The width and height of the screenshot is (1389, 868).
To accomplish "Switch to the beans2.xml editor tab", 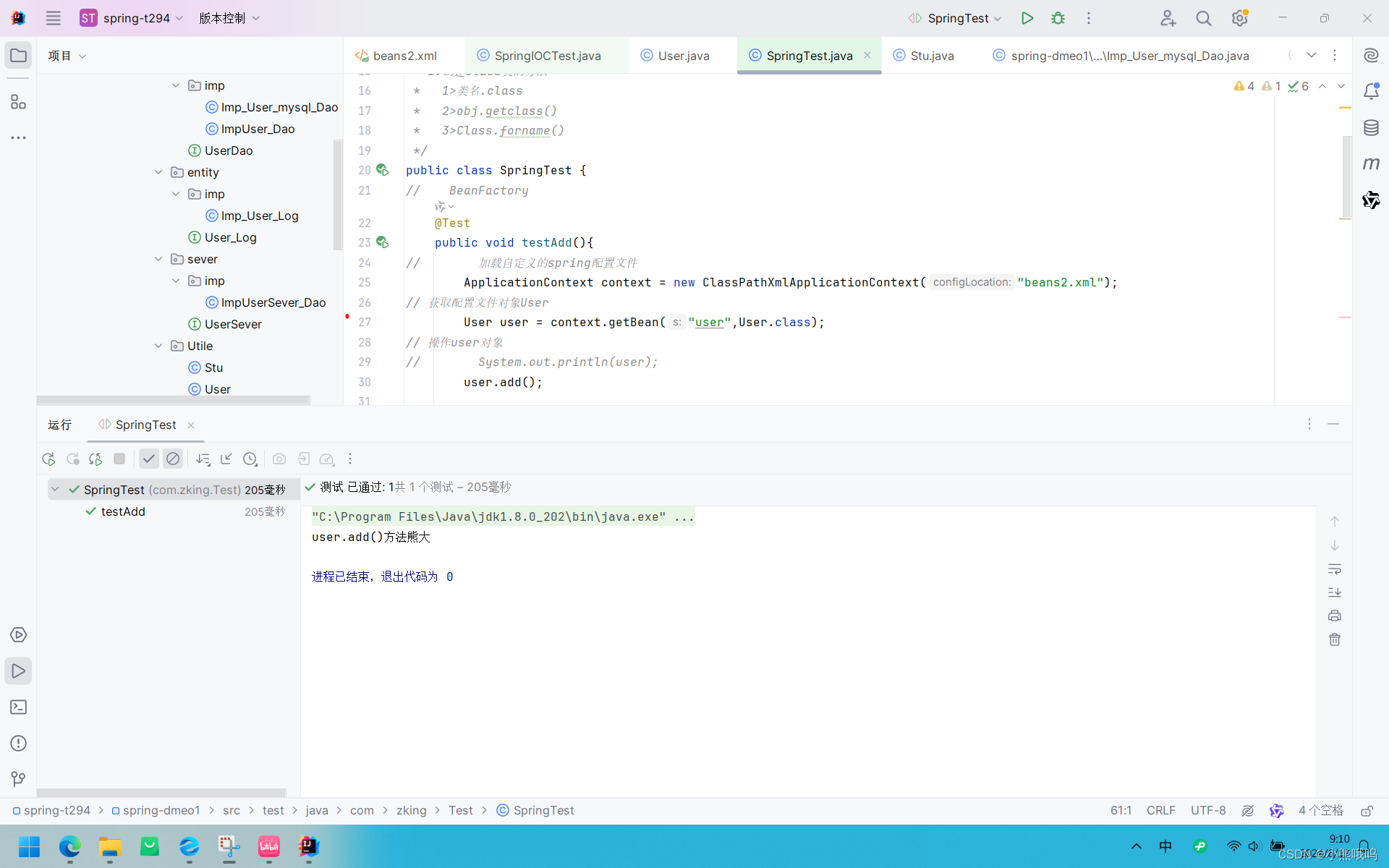I will tap(404, 56).
